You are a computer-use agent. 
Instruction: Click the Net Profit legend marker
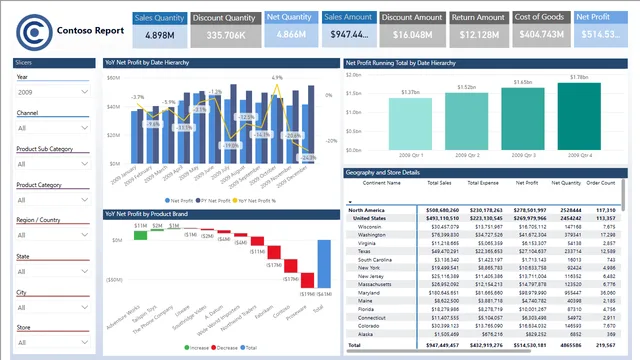(167, 200)
